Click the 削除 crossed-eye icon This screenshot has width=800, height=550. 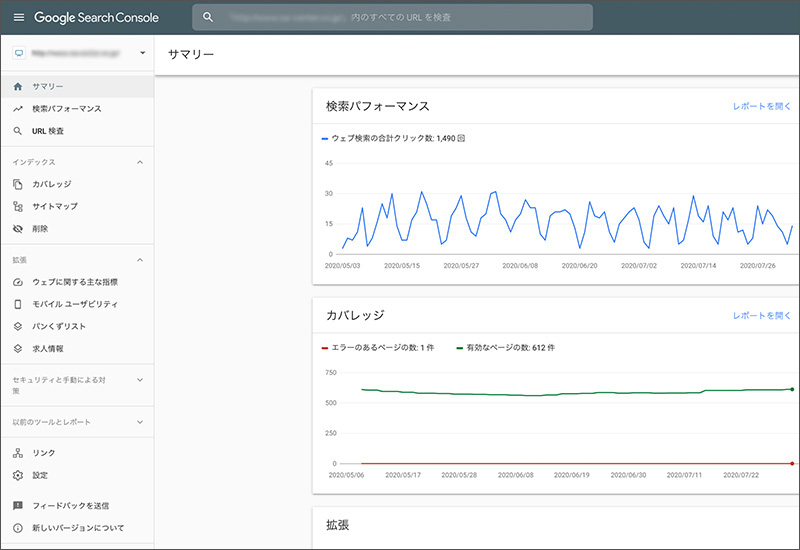(x=18, y=229)
